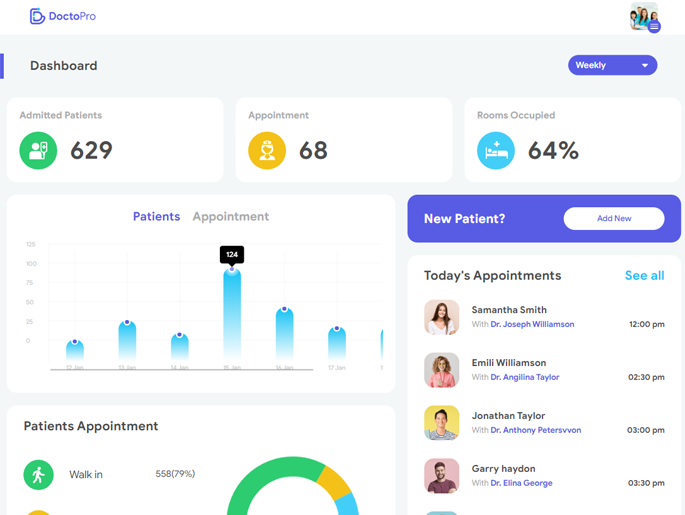Screen dimensions: 685x515
Task: Click the Patients Appointment heading
Action: point(91,426)
